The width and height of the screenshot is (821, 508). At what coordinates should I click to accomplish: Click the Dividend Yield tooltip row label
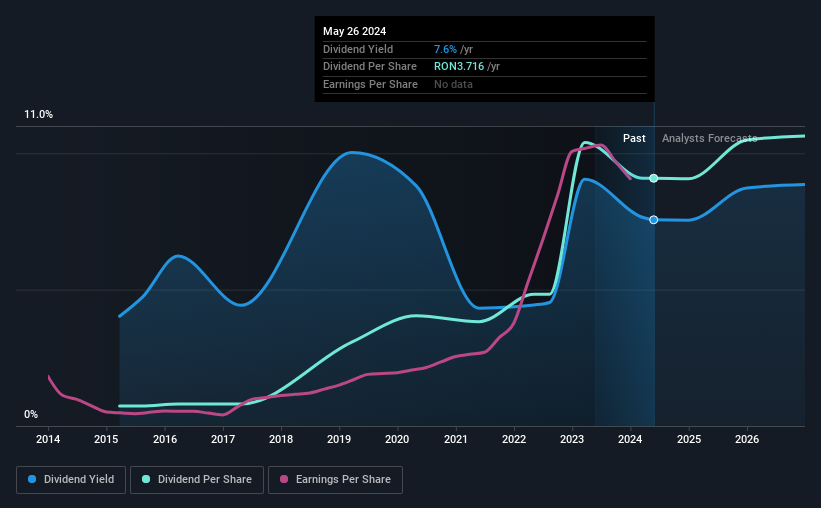[358, 49]
